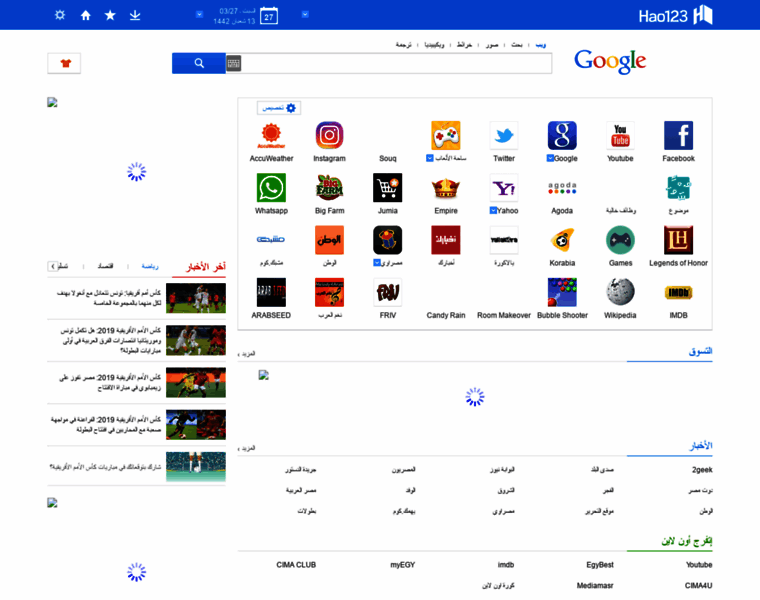Open the Google shortcut icon
Viewport: 760px width, 600px height.
coord(562,135)
